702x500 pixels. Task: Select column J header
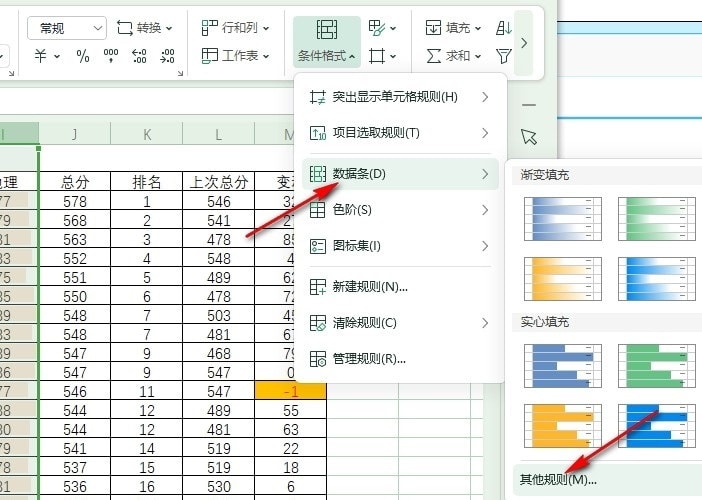tap(75, 134)
